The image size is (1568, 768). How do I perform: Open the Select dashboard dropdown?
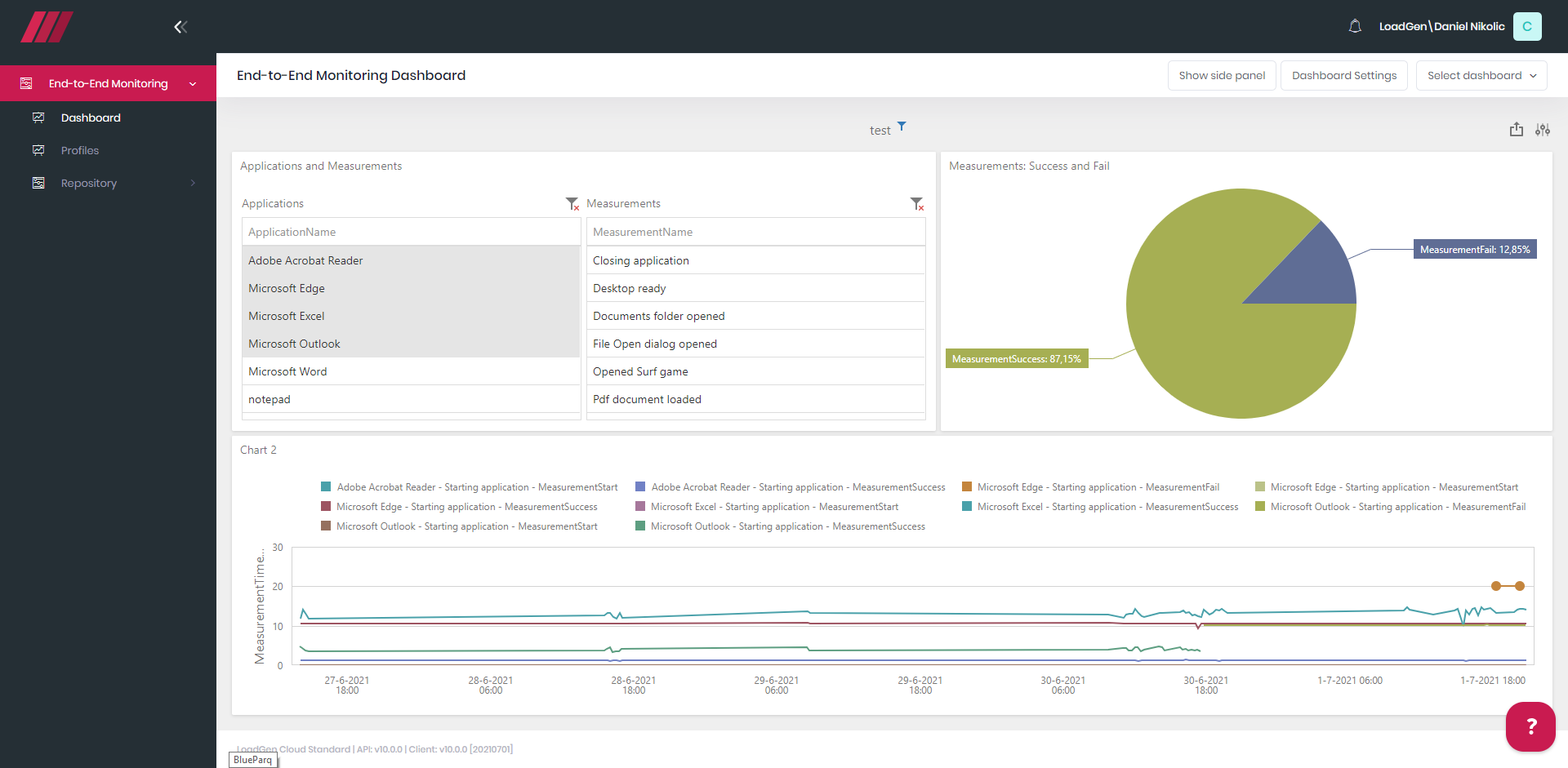[x=1481, y=76]
